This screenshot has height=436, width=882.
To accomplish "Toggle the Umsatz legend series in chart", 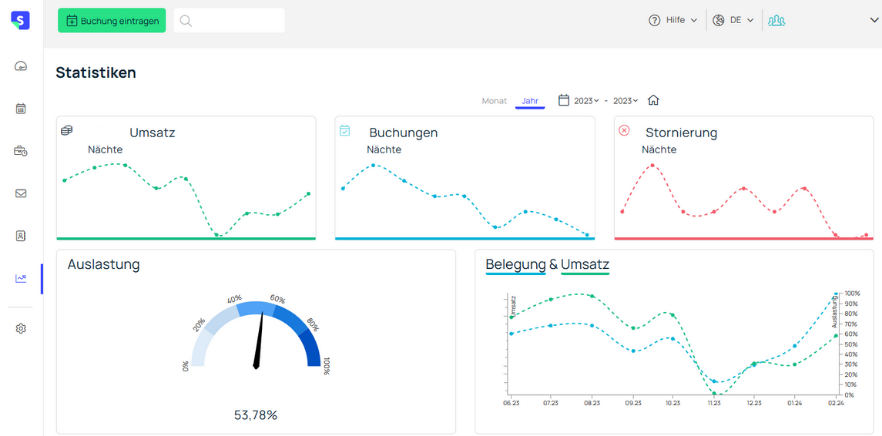I will coord(585,264).
